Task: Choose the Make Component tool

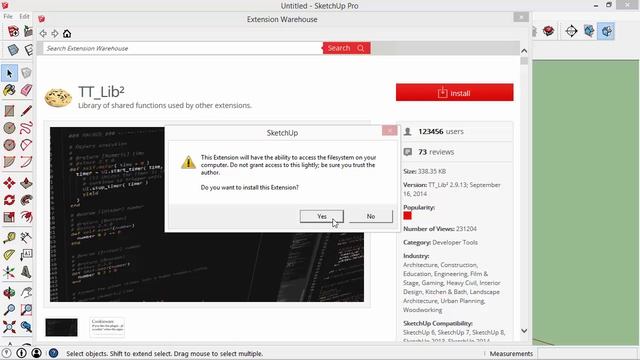Action: (26, 73)
